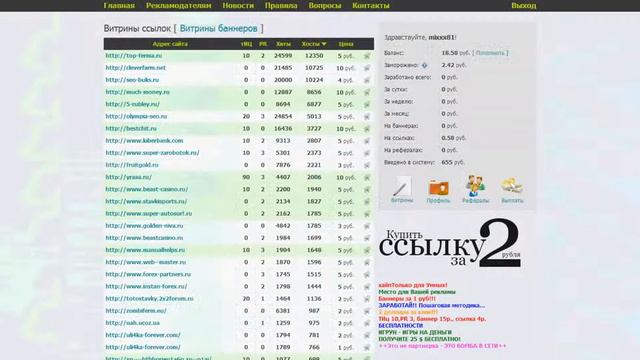Open the Витрины icon in user panel
This screenshot has height=360, width=640.
[402, 189]
